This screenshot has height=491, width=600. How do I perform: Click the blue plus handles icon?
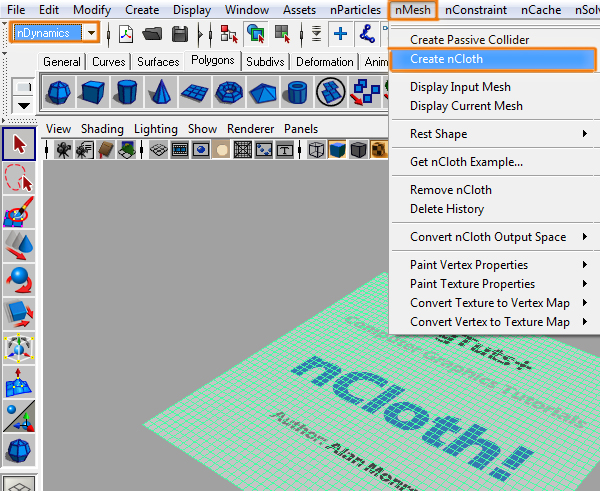click(x=340, y=34)
